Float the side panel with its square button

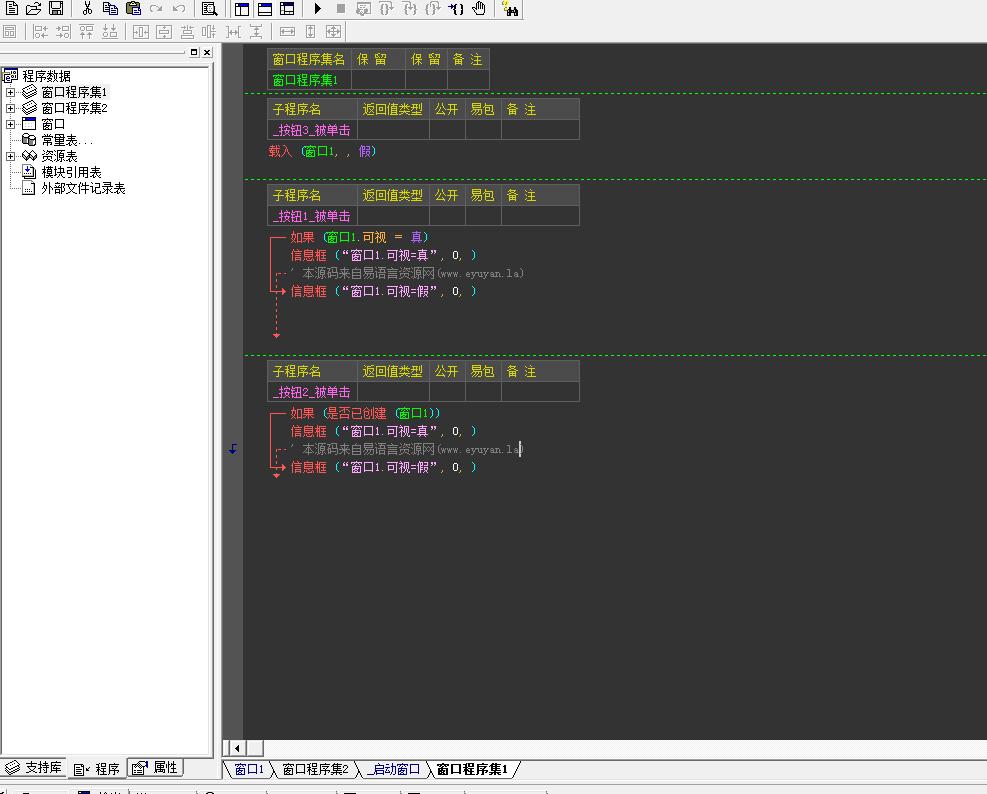(194, 52)
